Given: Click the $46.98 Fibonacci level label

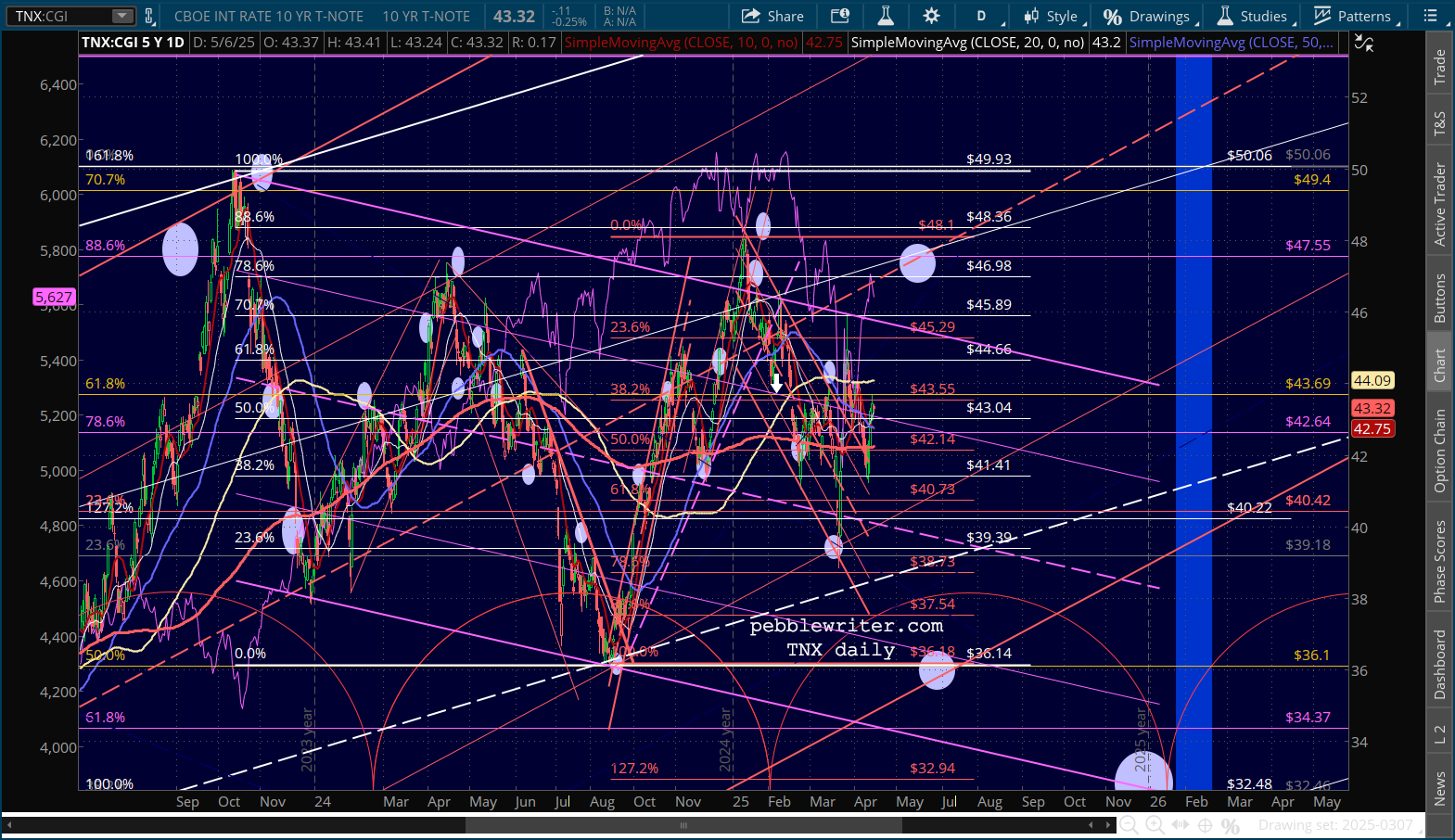Looking at the screenshot, I should (989, 266).
